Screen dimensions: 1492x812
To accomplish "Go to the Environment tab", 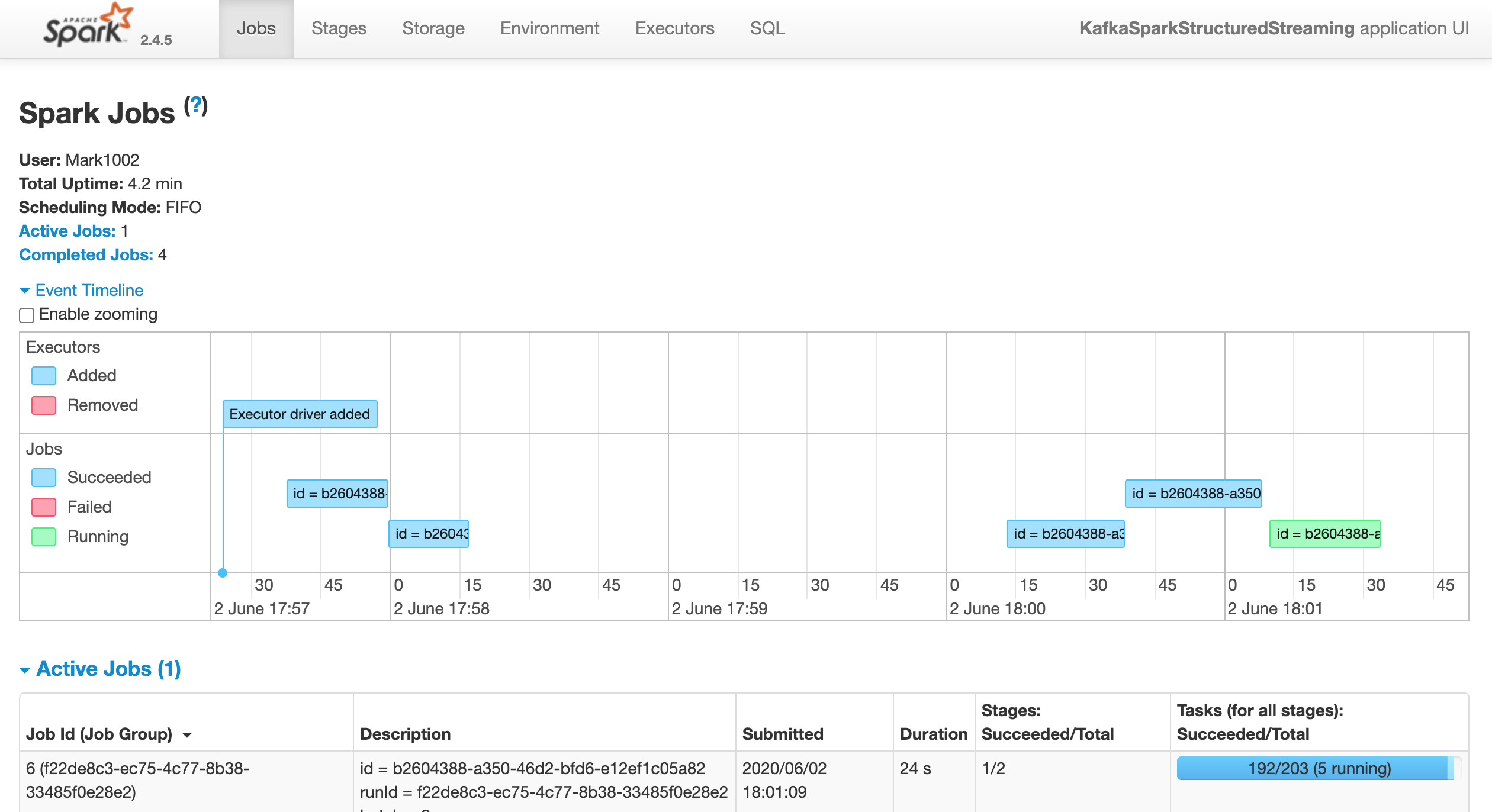I will pyautogui.click(x=549, y=28).
